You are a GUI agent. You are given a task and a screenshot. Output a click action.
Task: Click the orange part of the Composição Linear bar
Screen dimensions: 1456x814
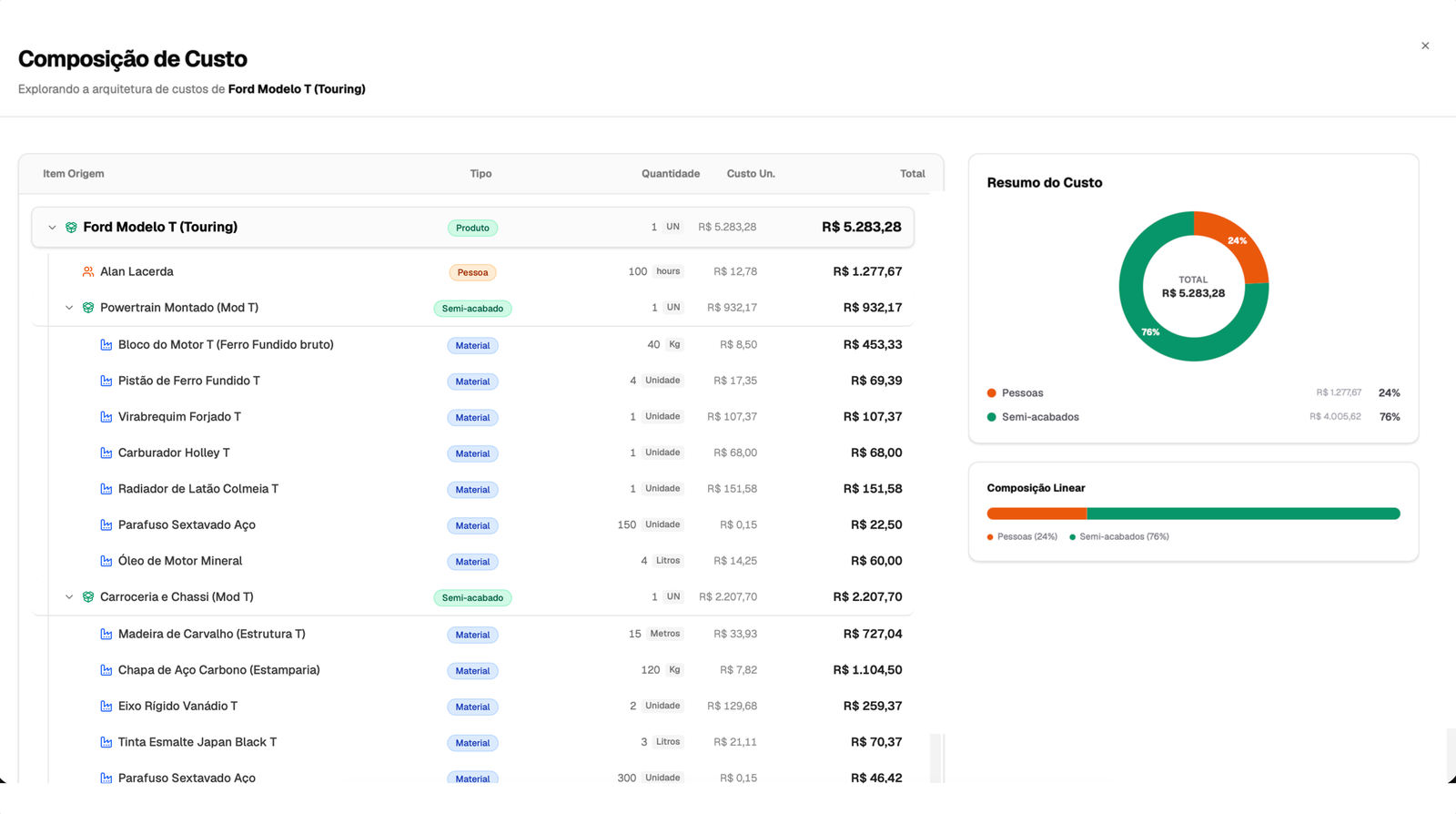pyautogui.click(x=1036, y=514)
